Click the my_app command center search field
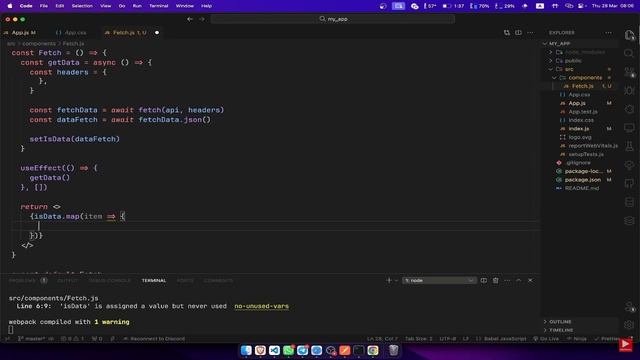 [x=333, y=19]
